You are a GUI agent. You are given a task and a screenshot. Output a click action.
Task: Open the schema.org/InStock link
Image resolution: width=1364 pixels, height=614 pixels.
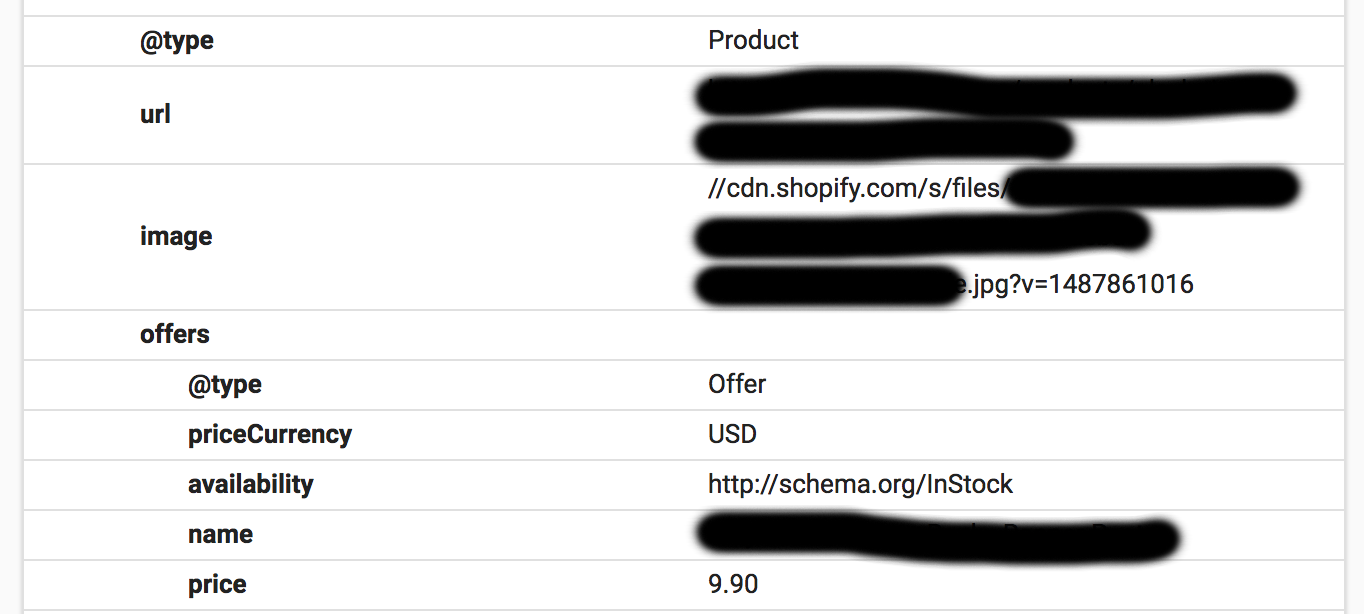click(860, 485)
